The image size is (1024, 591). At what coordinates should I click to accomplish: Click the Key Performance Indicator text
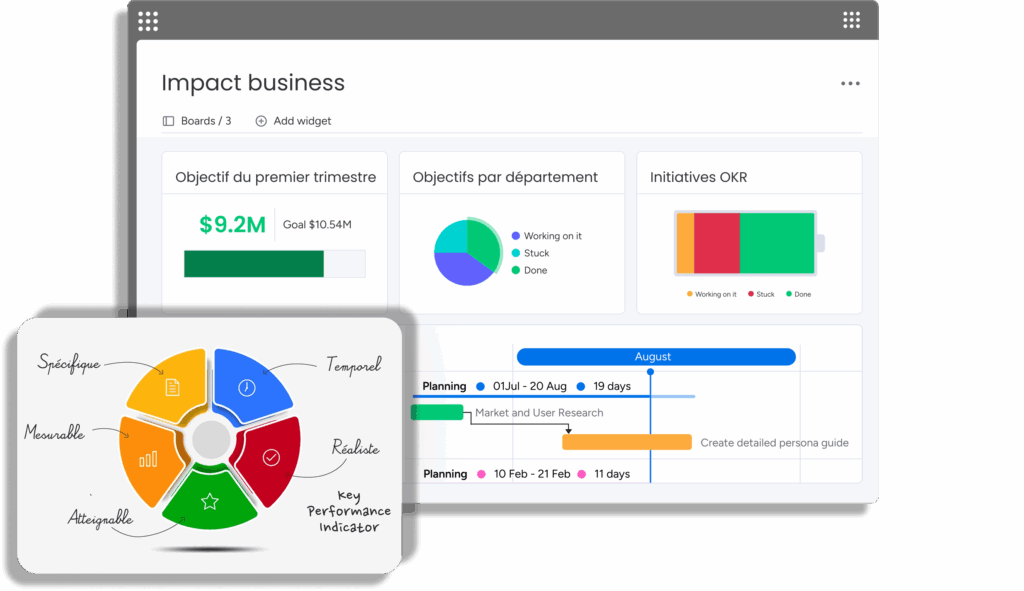click(349, 511)
